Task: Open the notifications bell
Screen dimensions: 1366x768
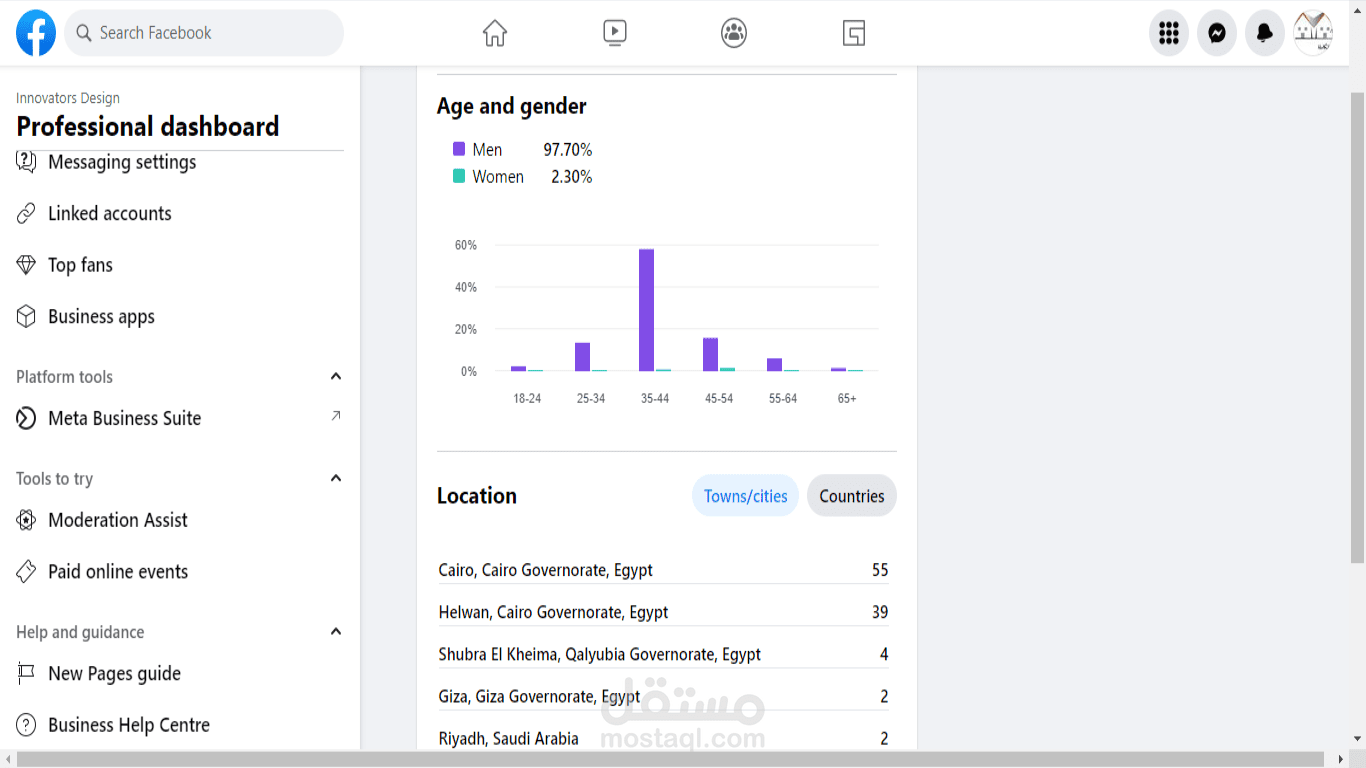Action: click(1265, 33)
